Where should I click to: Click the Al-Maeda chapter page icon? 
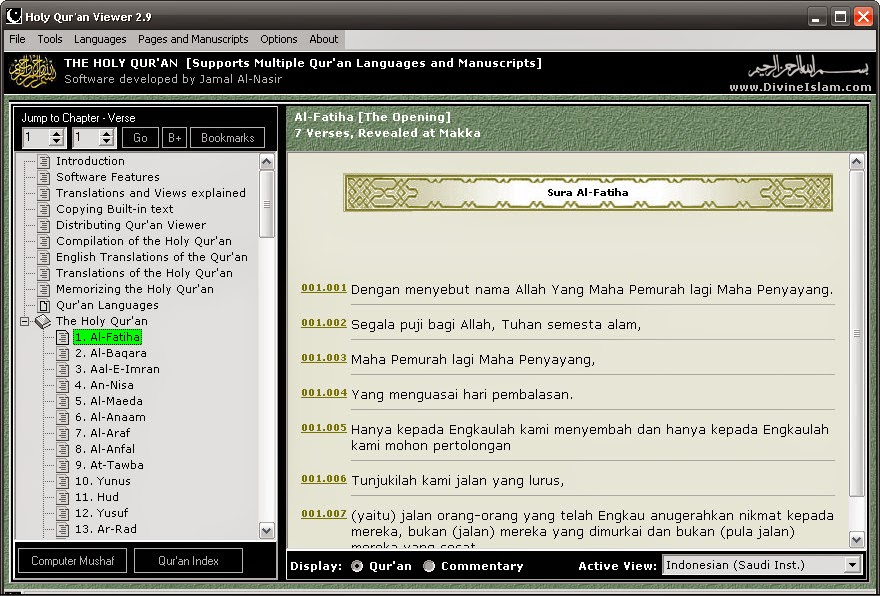pos(62,402)
